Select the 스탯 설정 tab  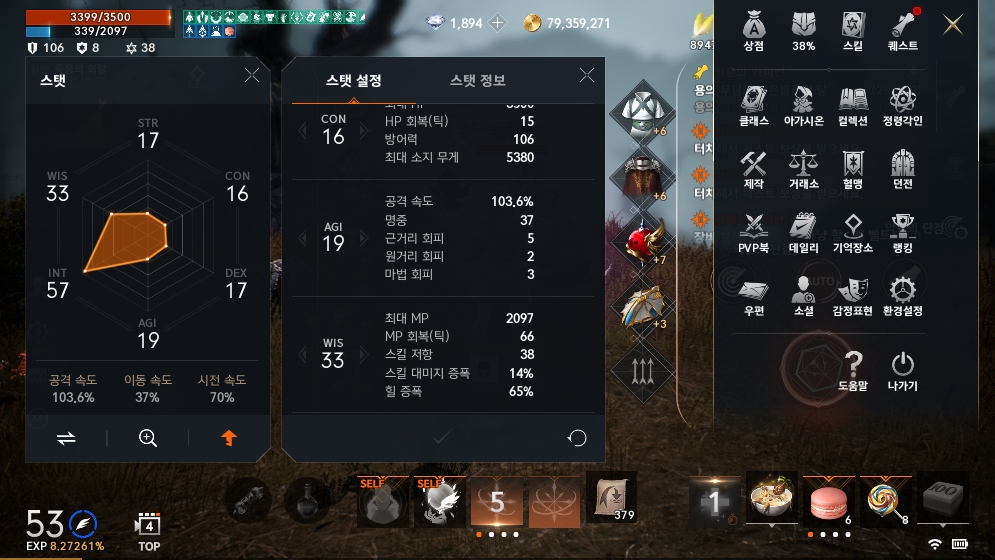coord(353,81)
